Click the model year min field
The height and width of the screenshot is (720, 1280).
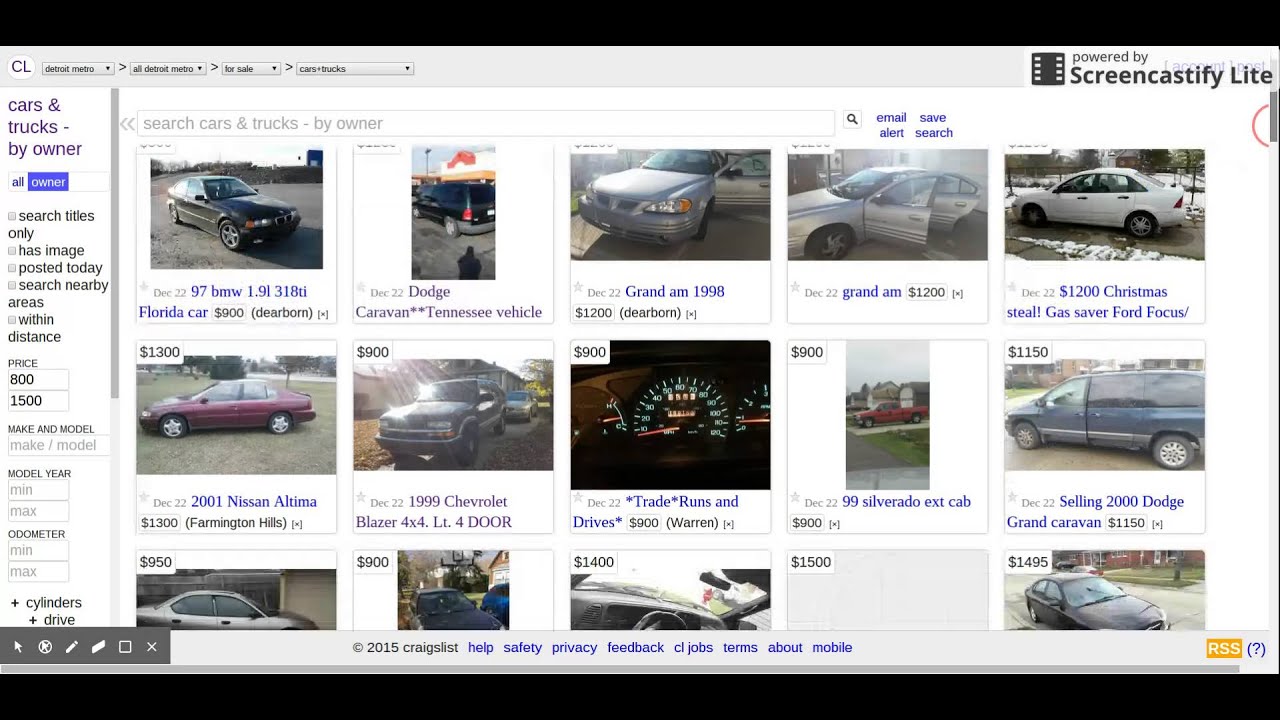[38, 490]
